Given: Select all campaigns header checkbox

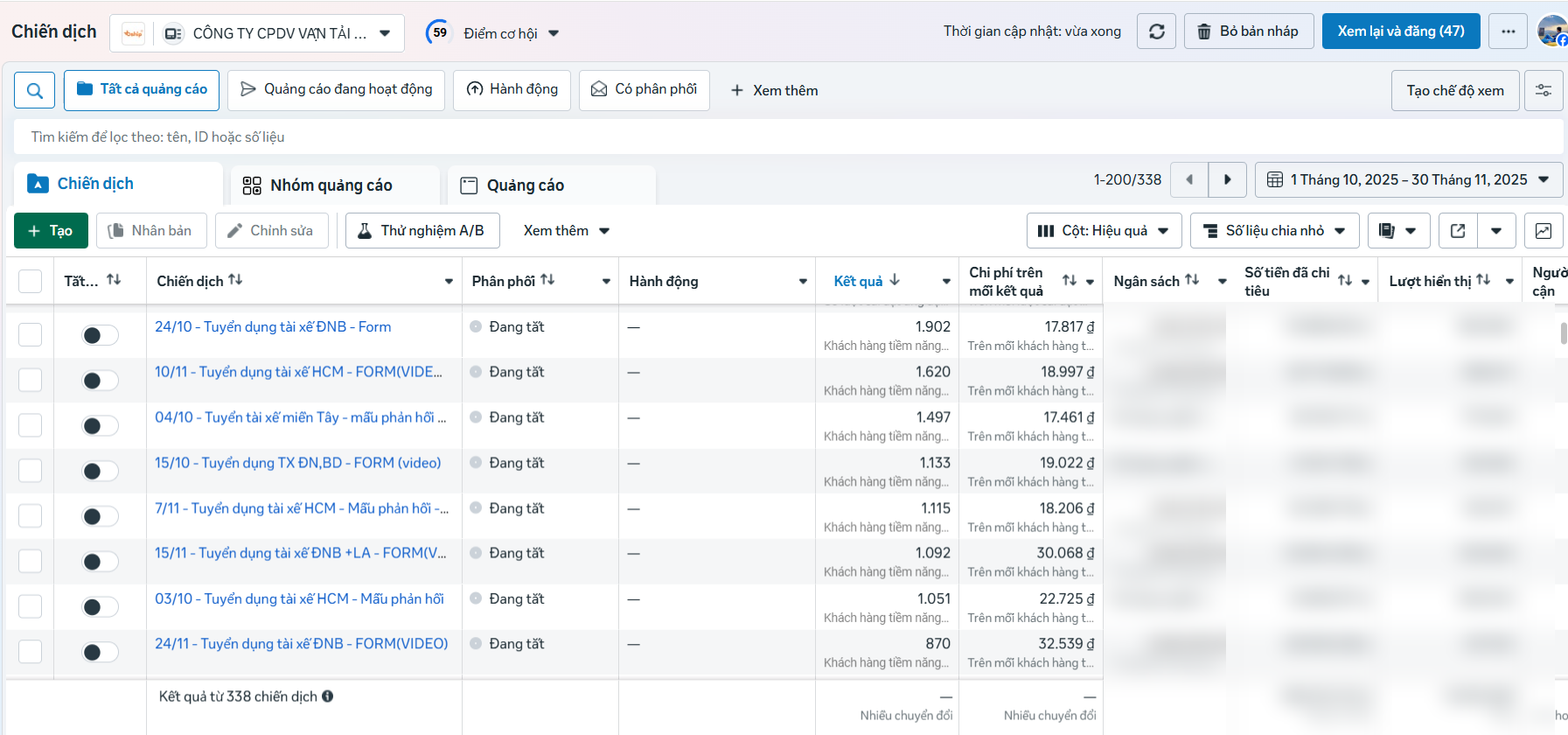Looking at the screenshot, I should (x=31, y=281).
